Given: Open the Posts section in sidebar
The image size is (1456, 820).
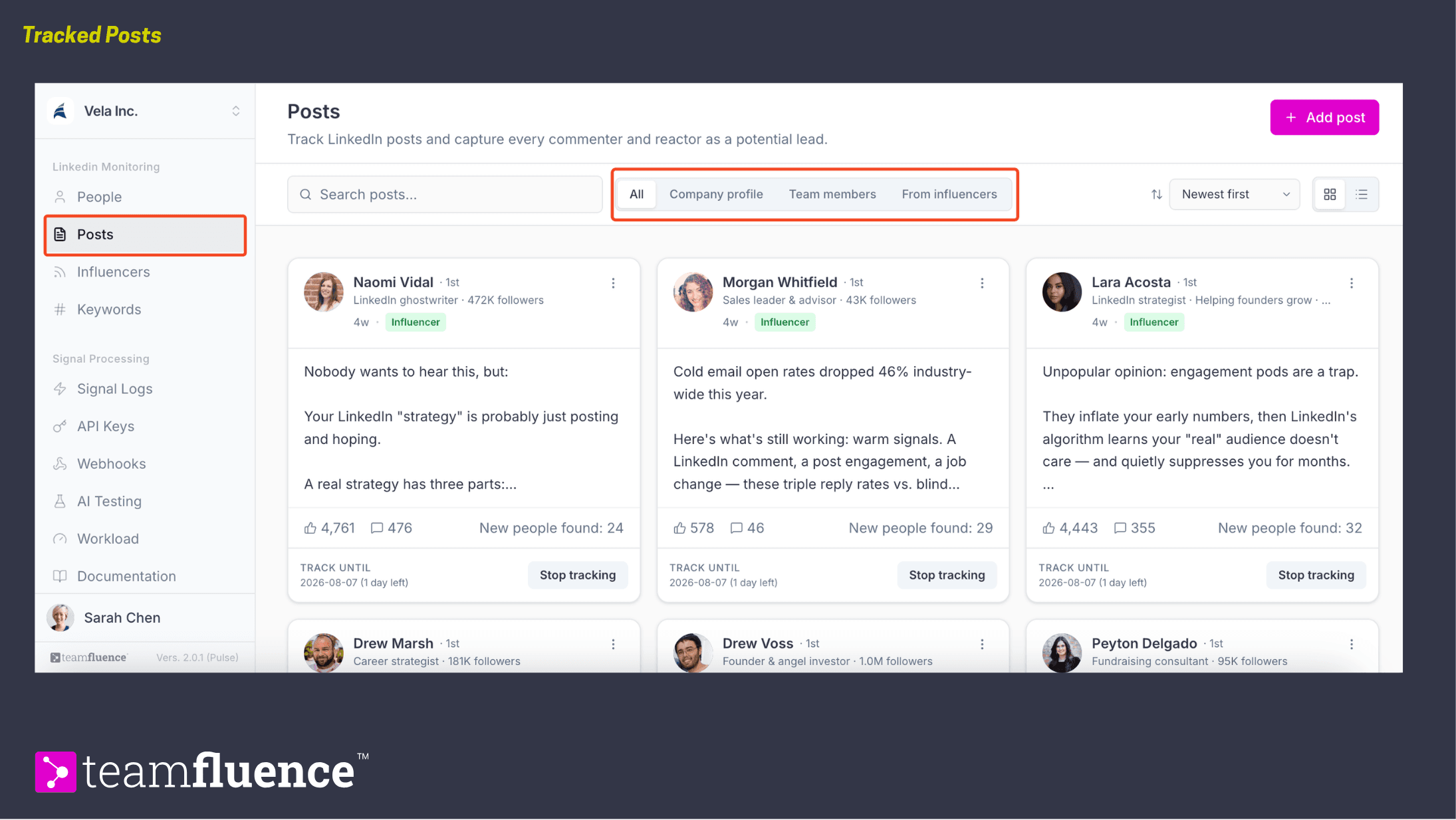Looking at the screenshot, I should [145, 235].
